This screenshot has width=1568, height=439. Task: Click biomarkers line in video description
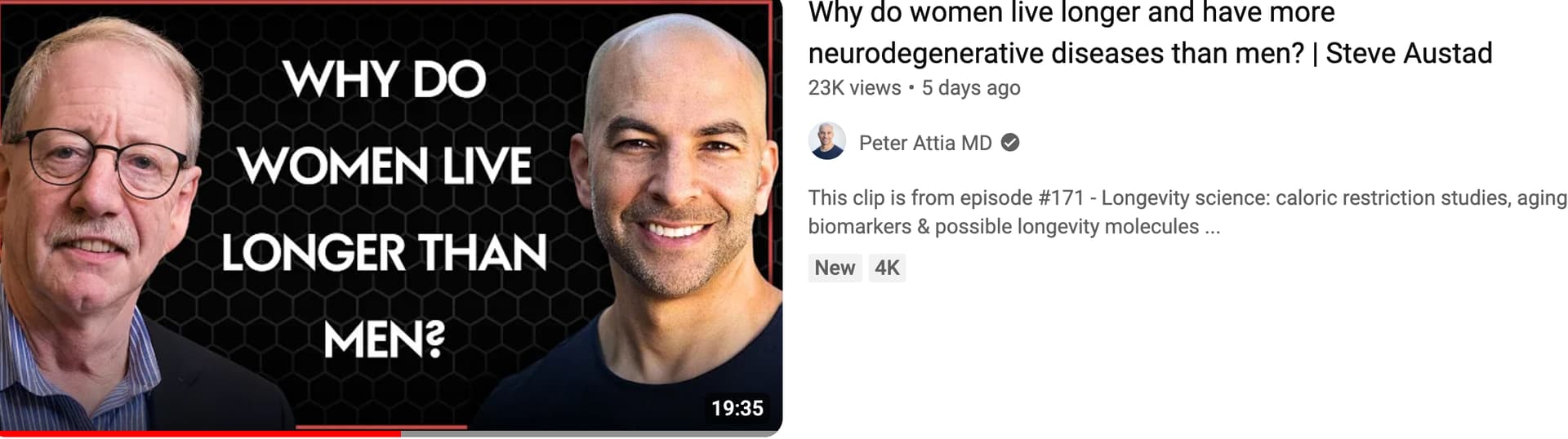1014,227
